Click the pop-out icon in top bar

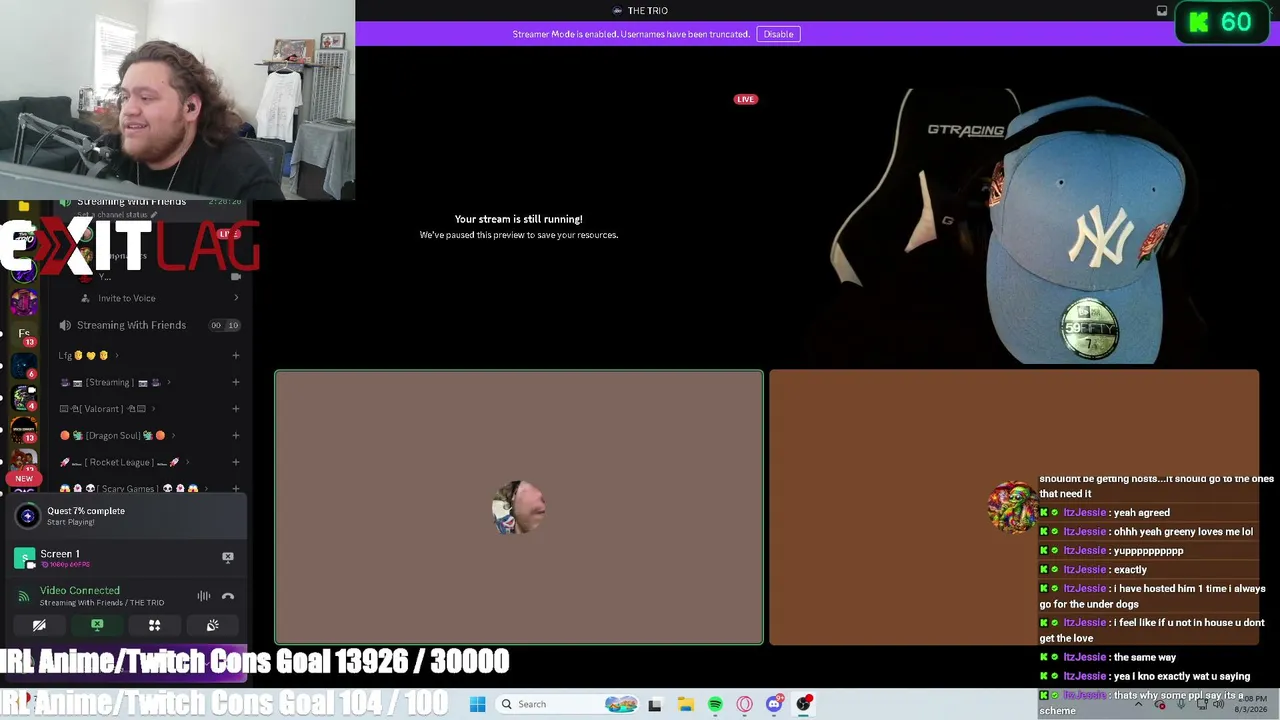tap(1162, 11)
